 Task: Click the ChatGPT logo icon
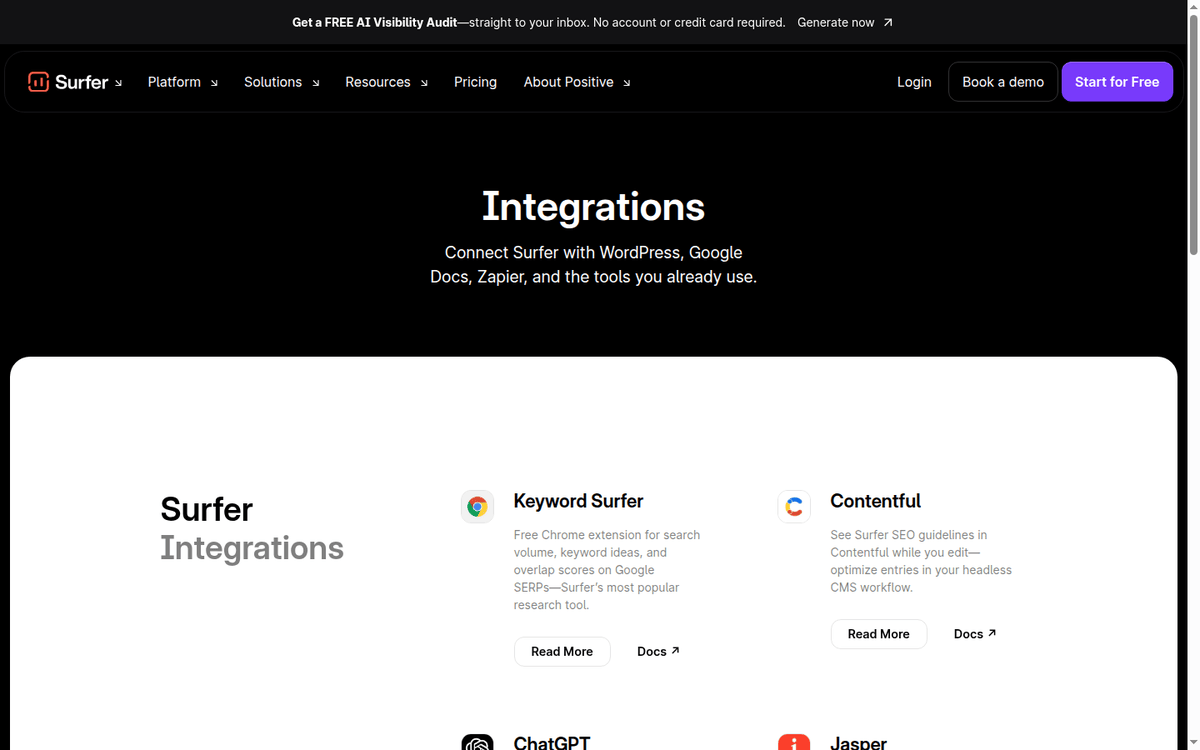(x=478, y=743)
